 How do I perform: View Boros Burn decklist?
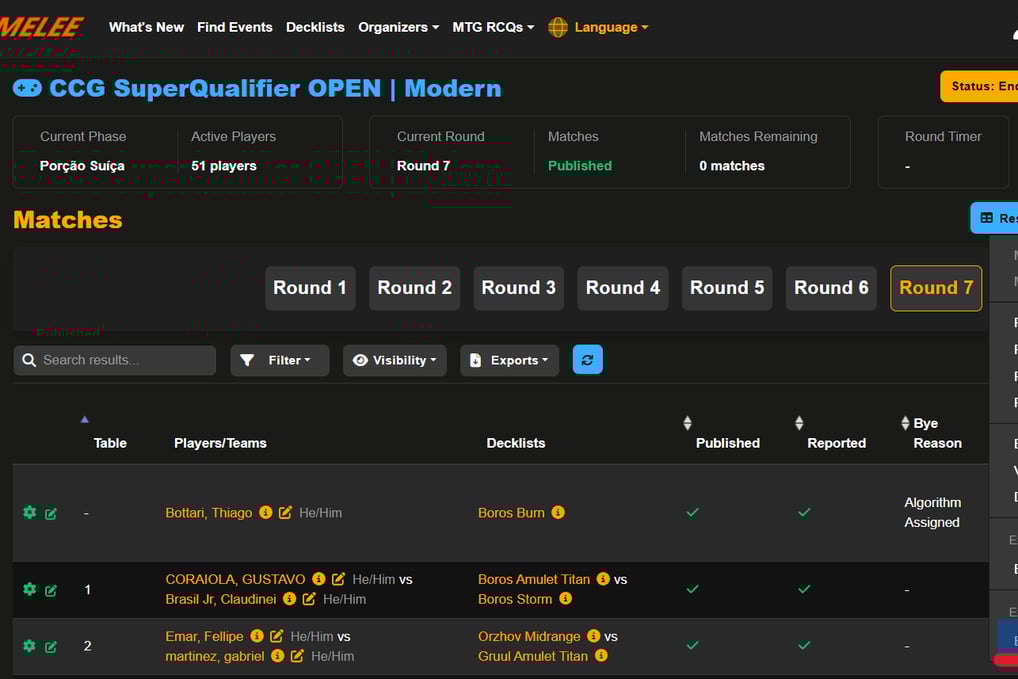pos(511,513)
